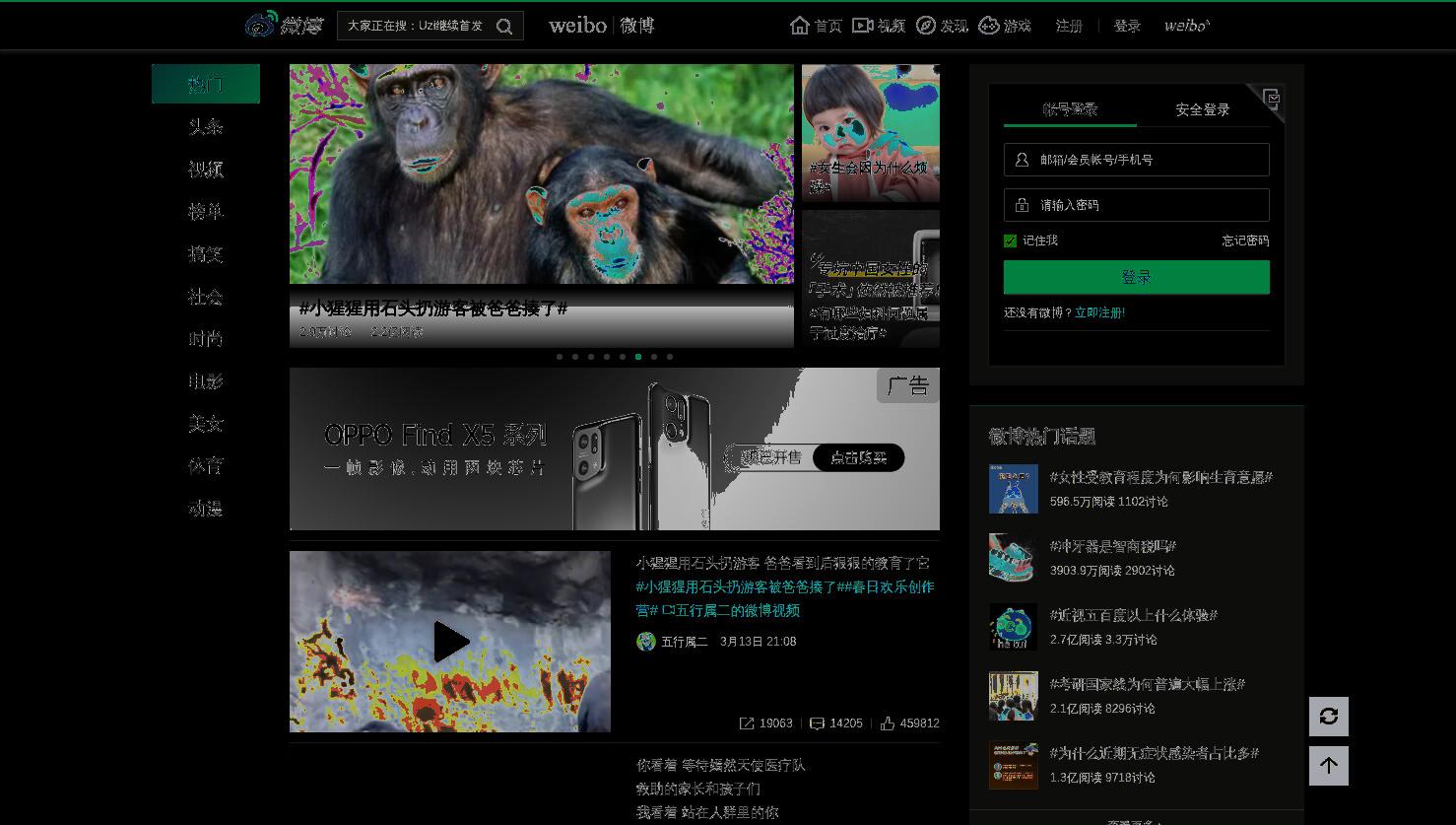Click comment icon showing 14205
Image resolution: width=1456 pixels, height=825 pixels.
point(817,723)
